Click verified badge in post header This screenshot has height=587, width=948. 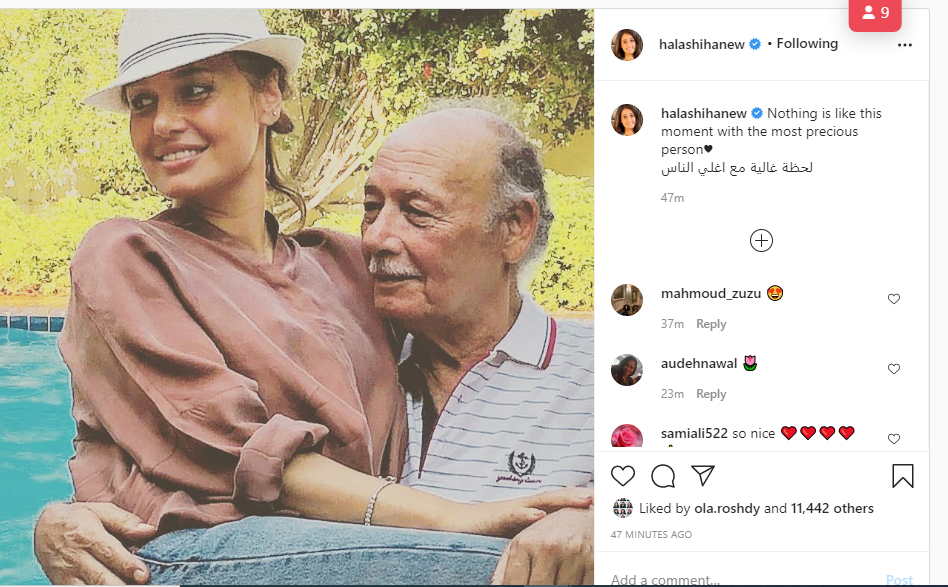(x=756, y=44)
